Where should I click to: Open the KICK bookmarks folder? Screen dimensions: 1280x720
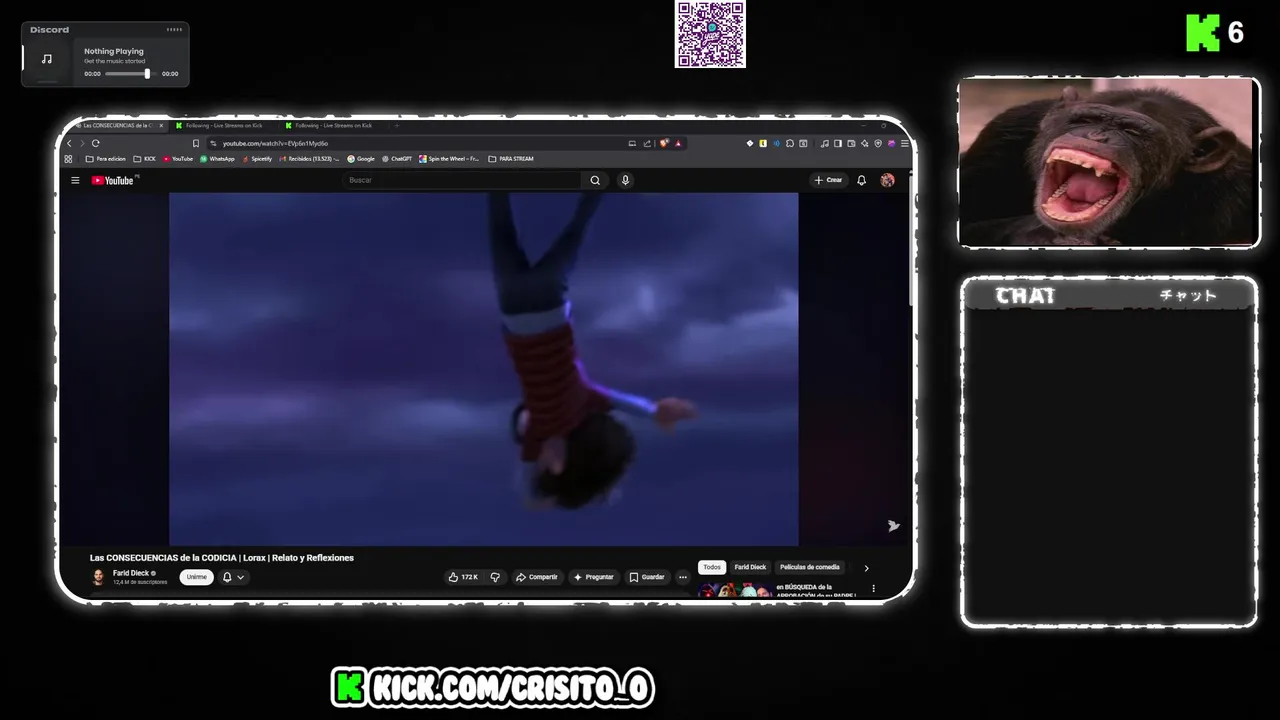click(145, 159)
